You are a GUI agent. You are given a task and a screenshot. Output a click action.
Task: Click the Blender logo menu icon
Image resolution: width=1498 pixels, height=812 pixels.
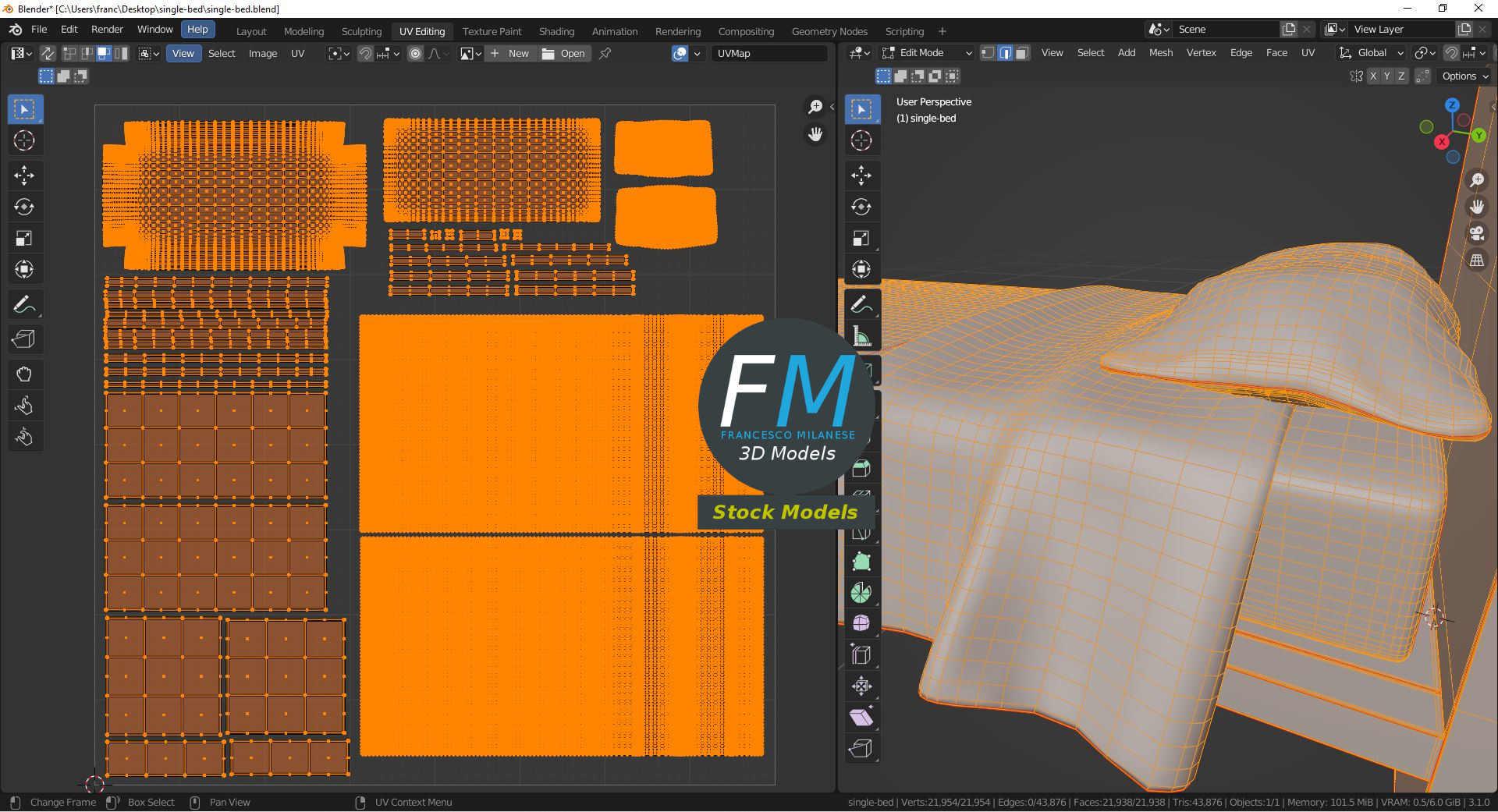coord(16,29)
